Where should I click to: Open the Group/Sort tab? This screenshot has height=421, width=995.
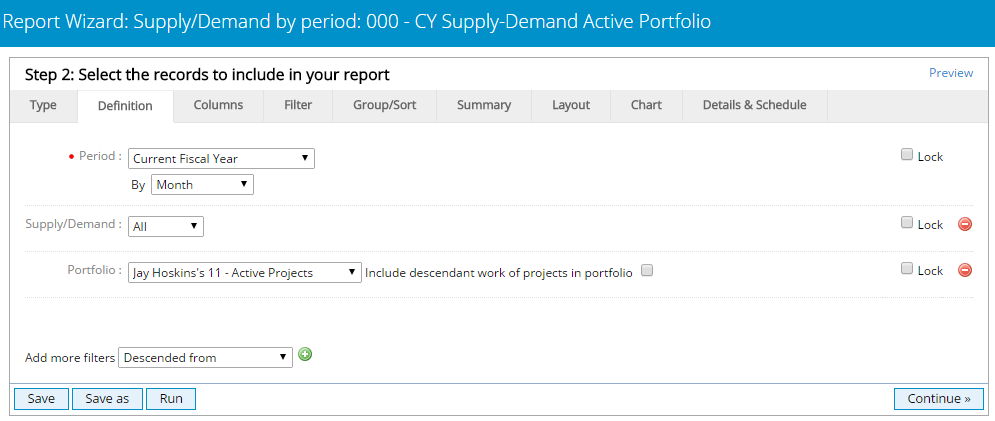[384, 105]
